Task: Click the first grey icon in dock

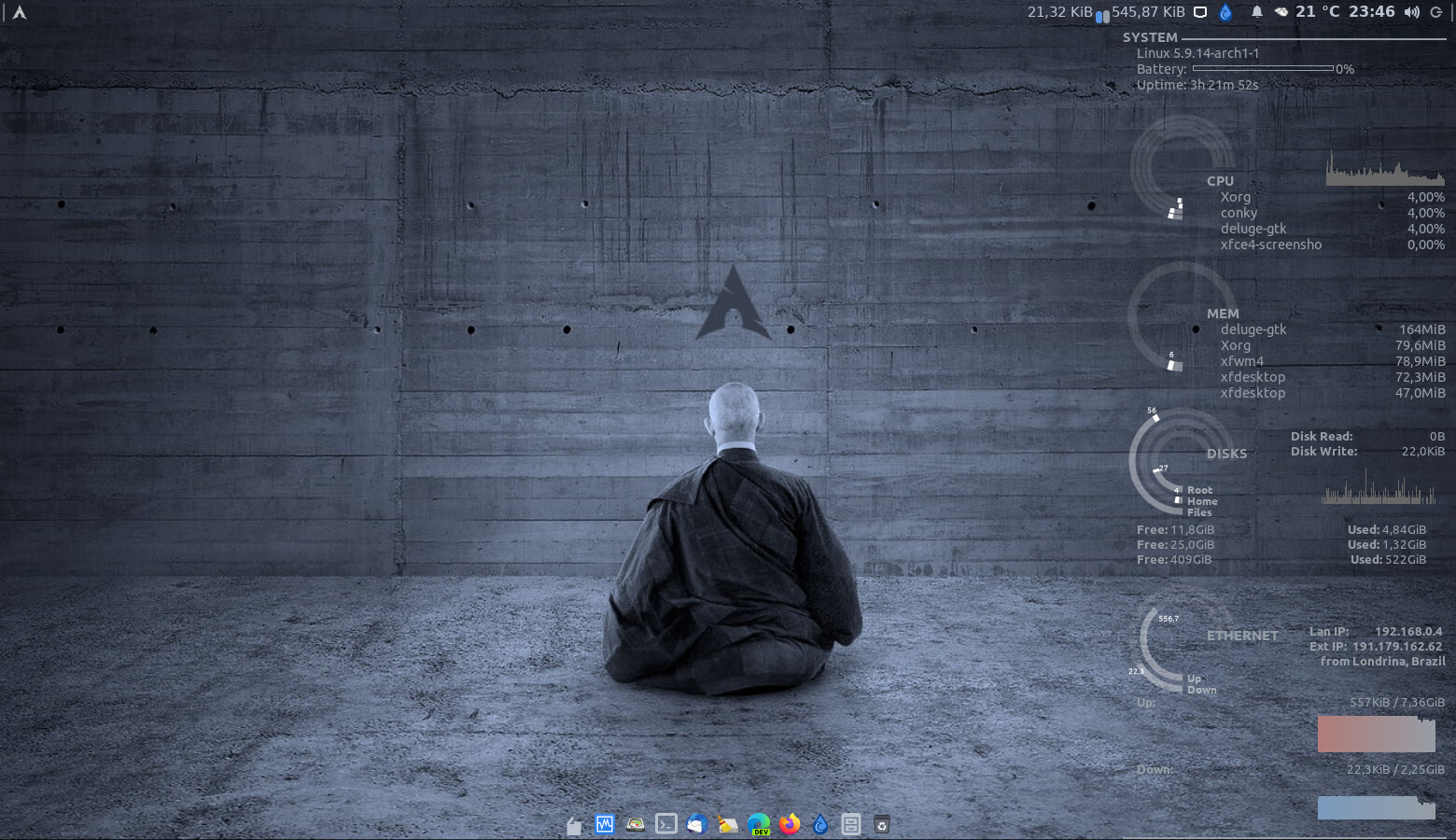Action: [574, 825]
